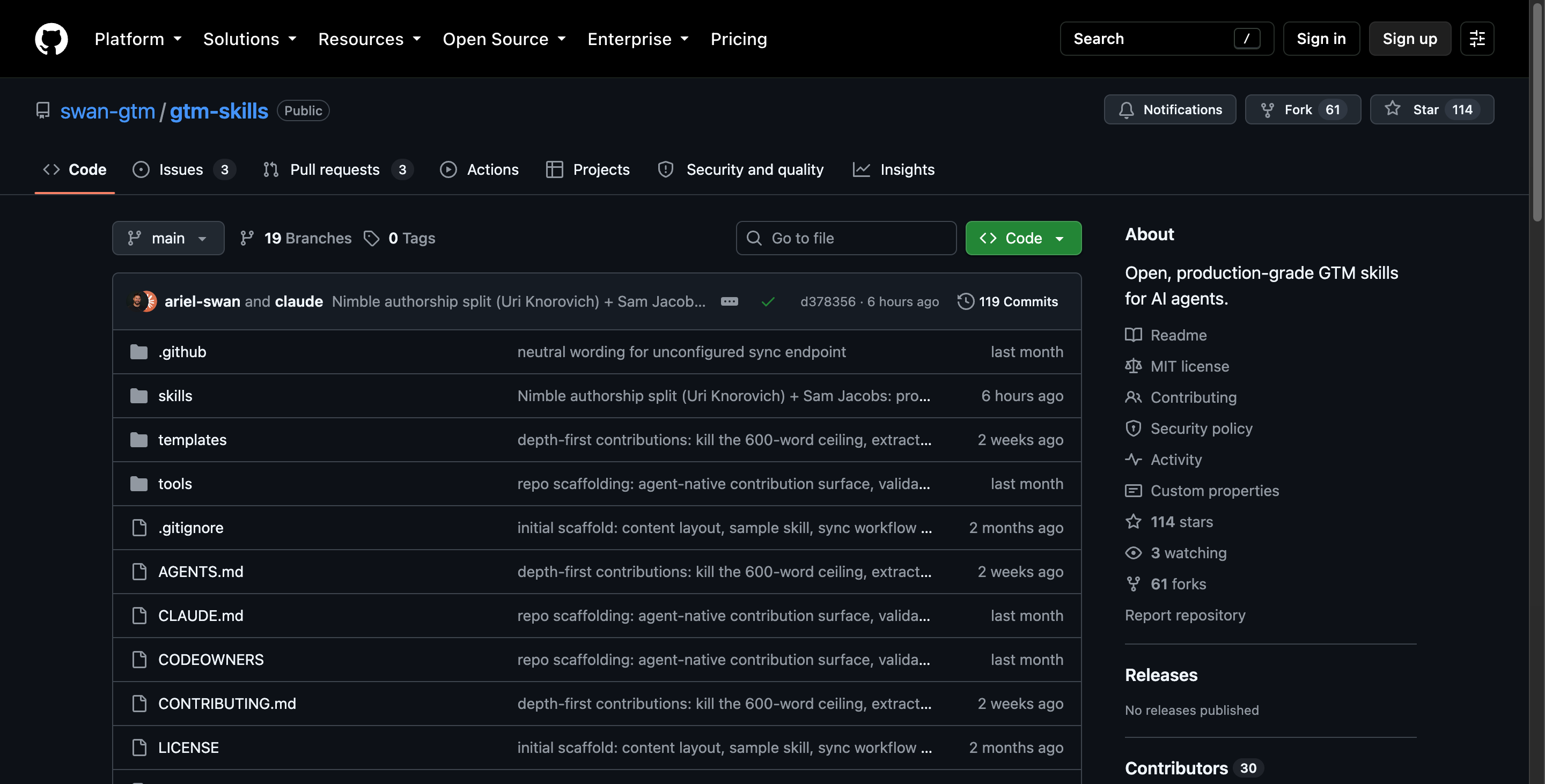Viewport: 1545px width, 784px height.
Task: Expand the Resources menu
Action: click(x=370, y=39)
